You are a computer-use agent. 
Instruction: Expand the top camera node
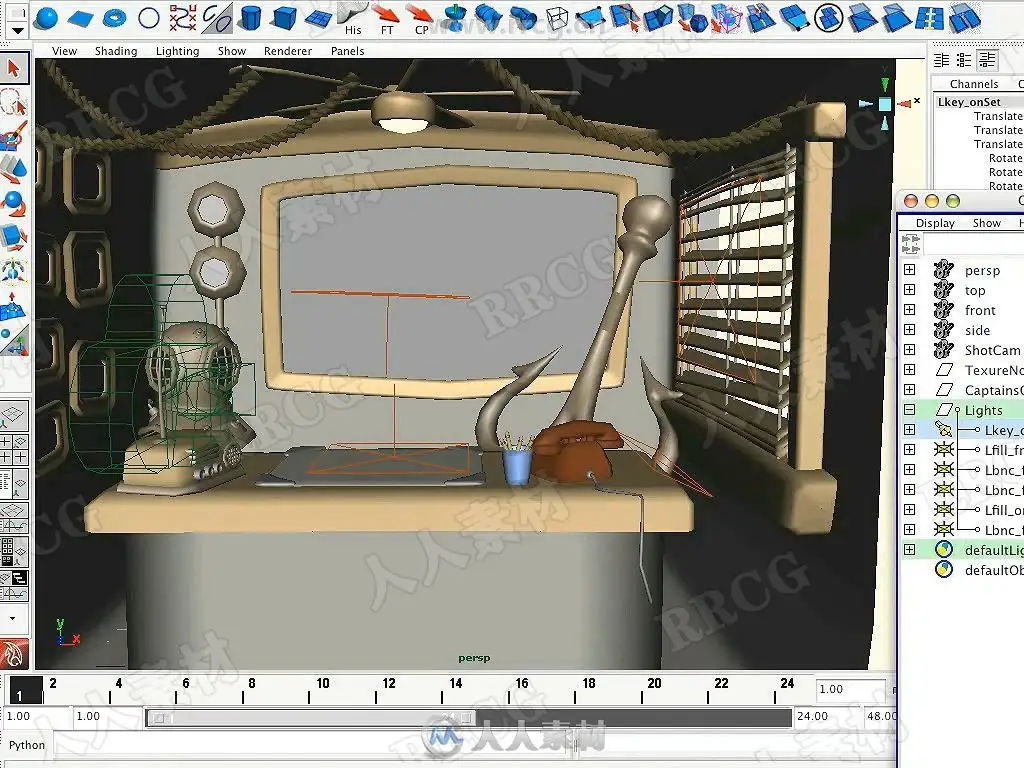909,289
